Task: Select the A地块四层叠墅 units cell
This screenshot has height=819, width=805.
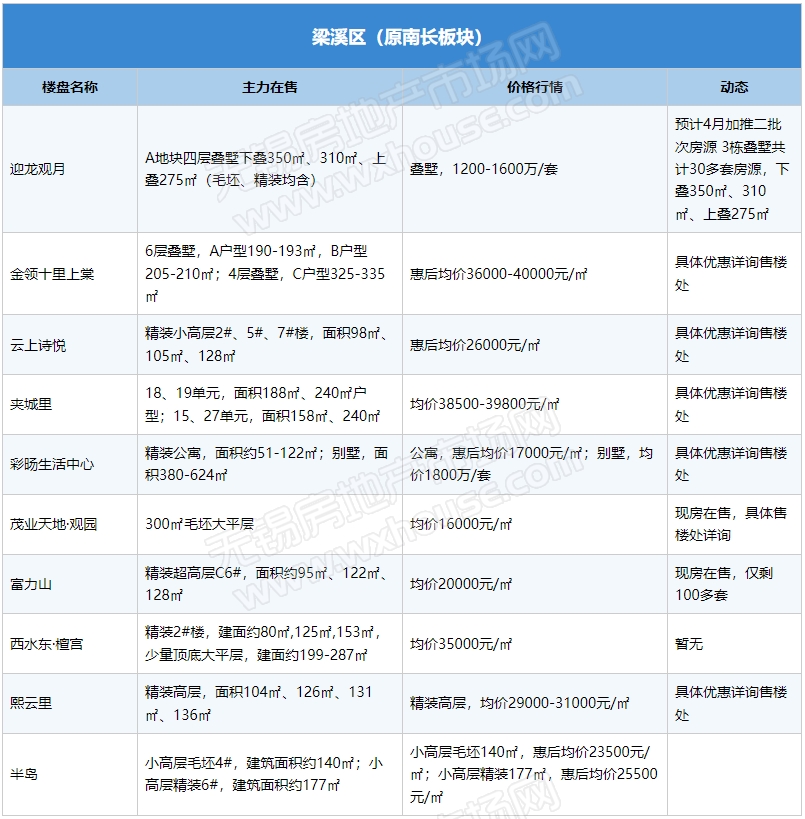Action: 270,169
